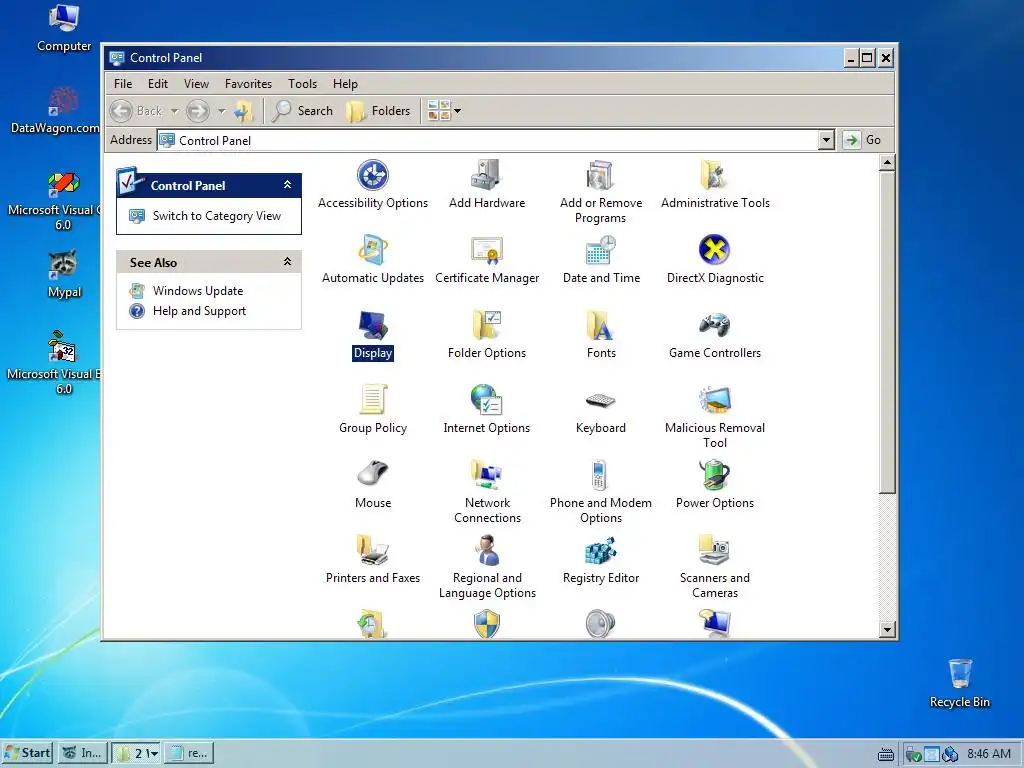
Task: Toggle the Folders pane button
Action: (x=378, y=111)
